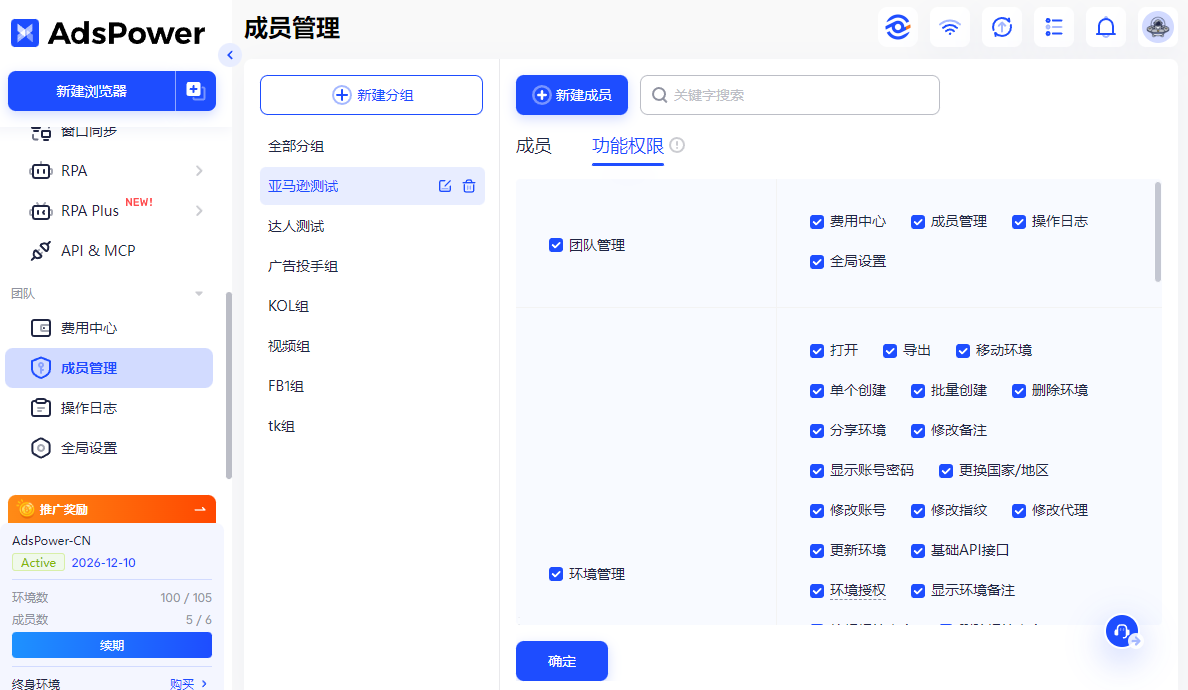Open the eye-shaped header icon
Viewport: 1188px width, 690px height.
[x=898, y=28]
